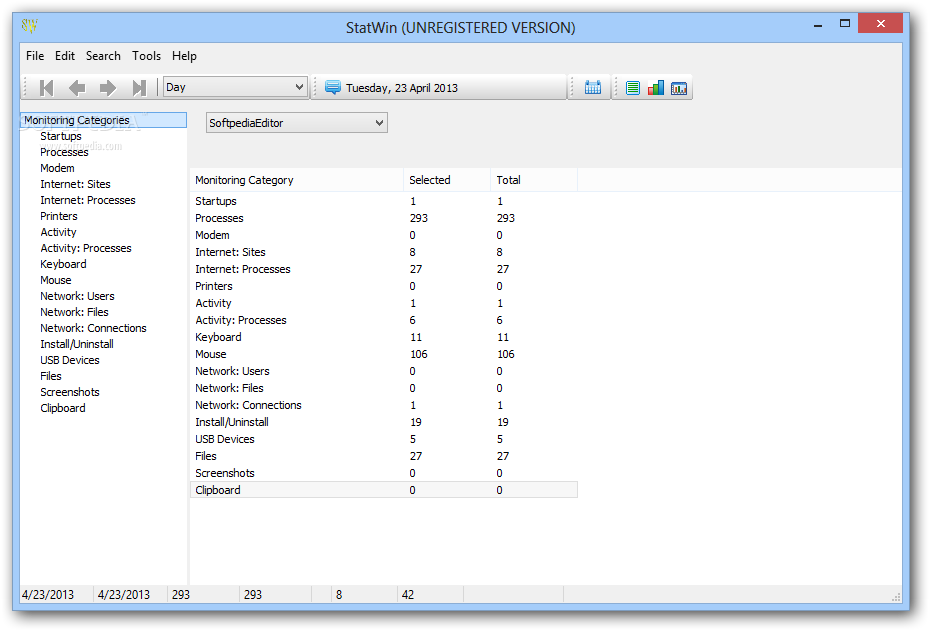Screen dimensions: 930x631
Task: Open the Day period dropdown
Action: coord(235,87)
